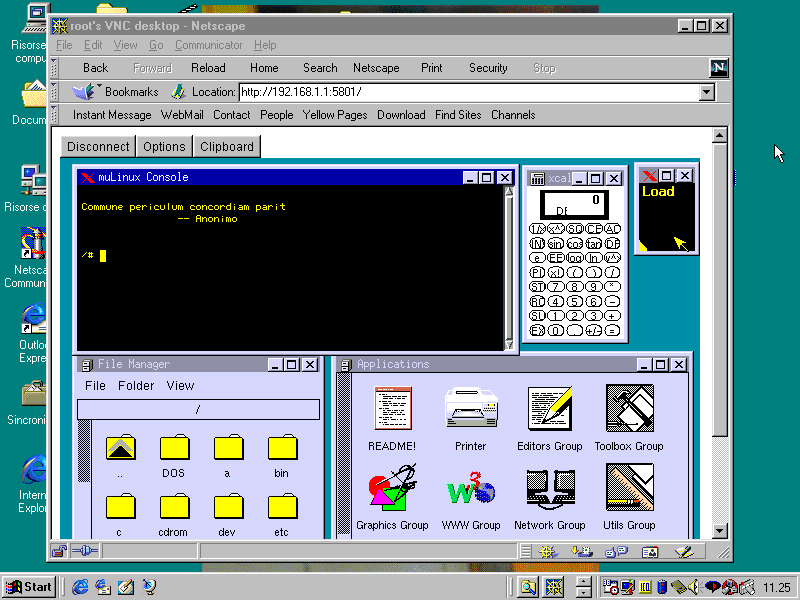This screenshot has width=800, height=600.
Task: Click the VNC Disconnect button
Action: (98, 146)
